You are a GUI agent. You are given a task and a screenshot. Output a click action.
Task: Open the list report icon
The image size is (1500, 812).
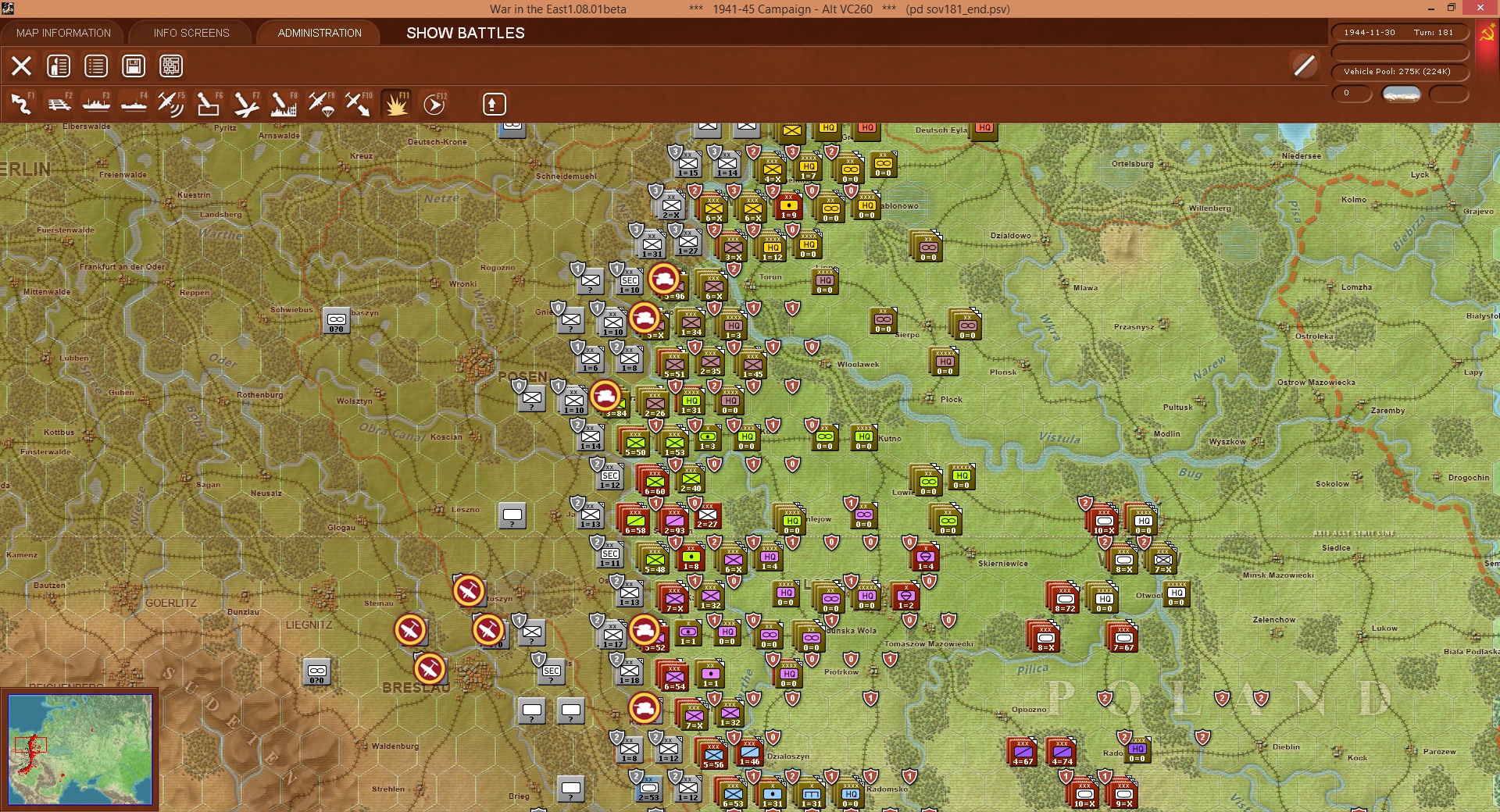[x=96, y=66]
